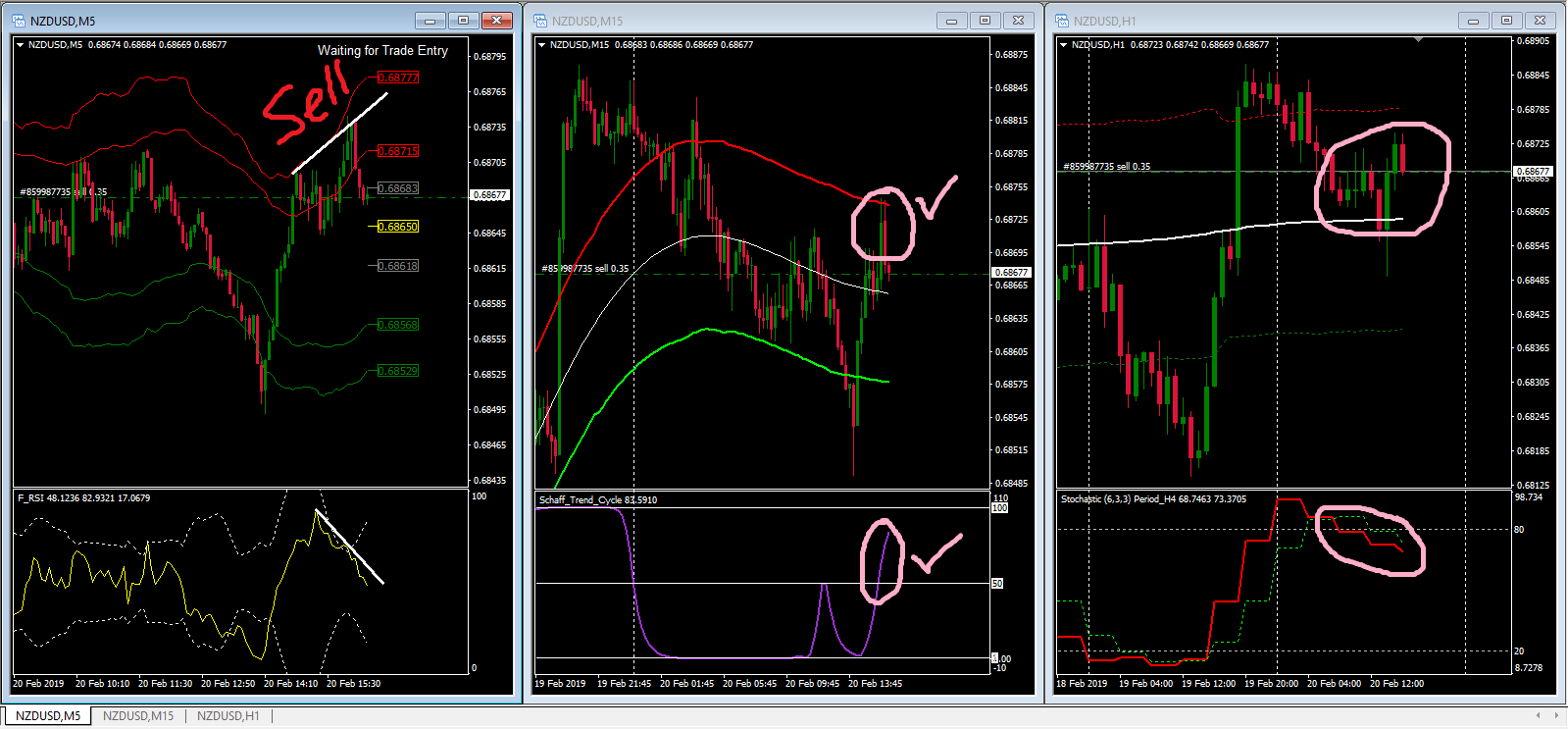Click the 98.734 value on Stochastic scale
1568x729 pixels.
pos(1529,497)
